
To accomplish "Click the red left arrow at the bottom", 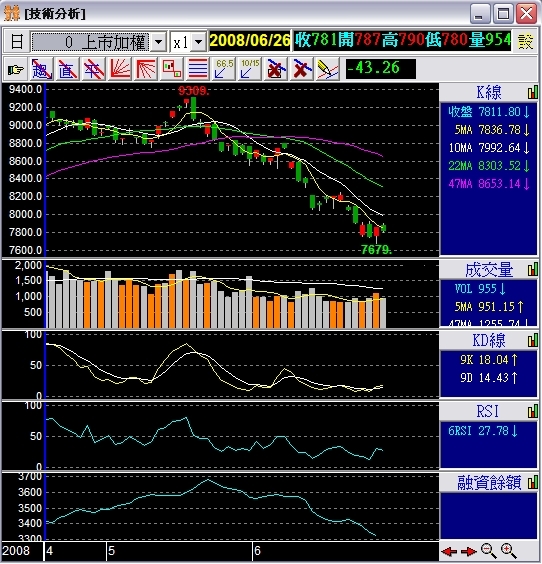I will click(449, 551).
